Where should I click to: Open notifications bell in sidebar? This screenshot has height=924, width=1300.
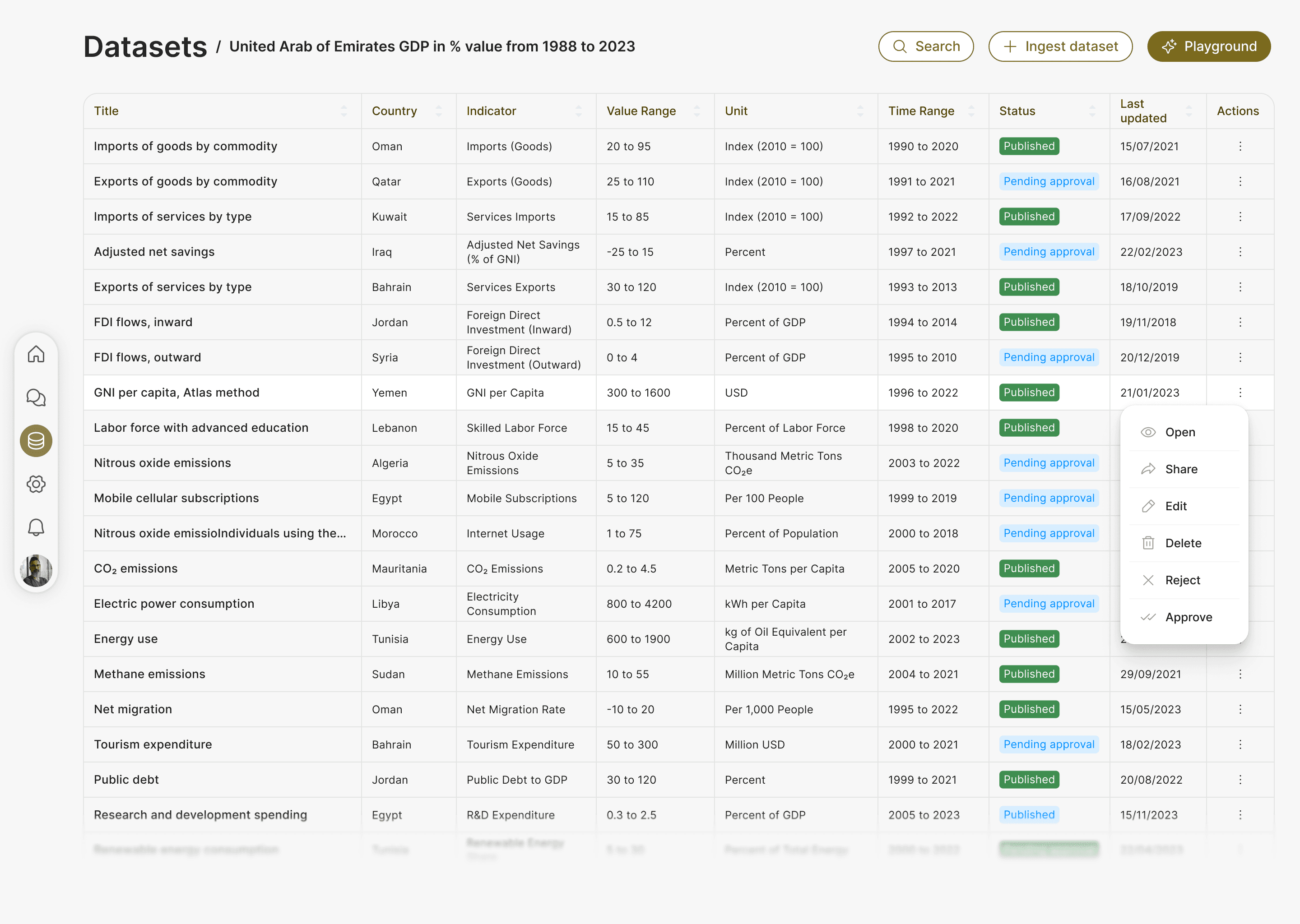[36, 527]
